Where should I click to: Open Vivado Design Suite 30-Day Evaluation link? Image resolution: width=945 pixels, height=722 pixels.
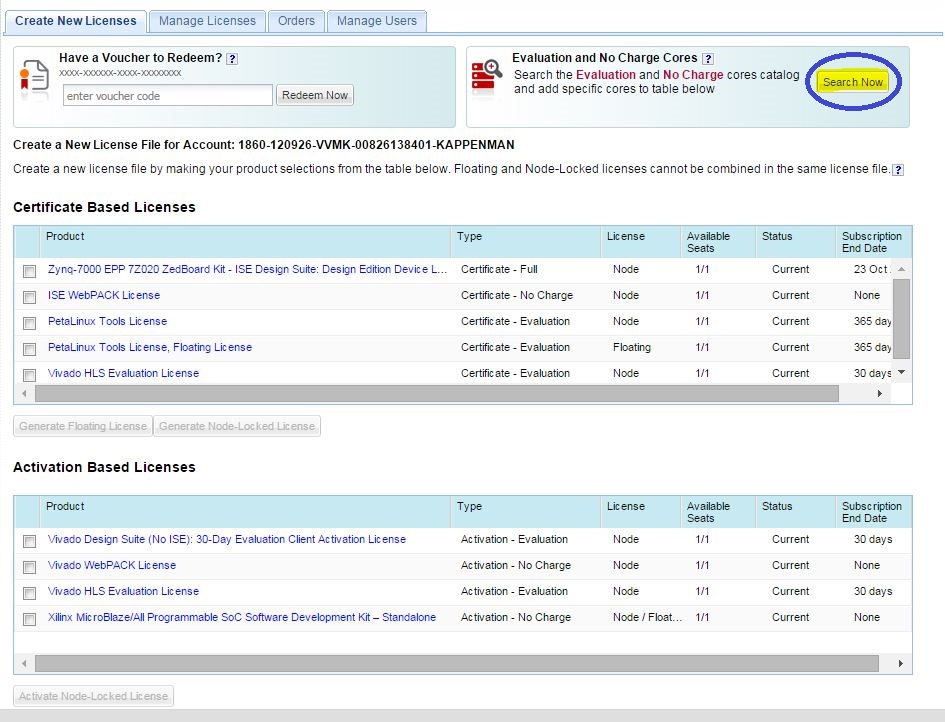(227, 539)
